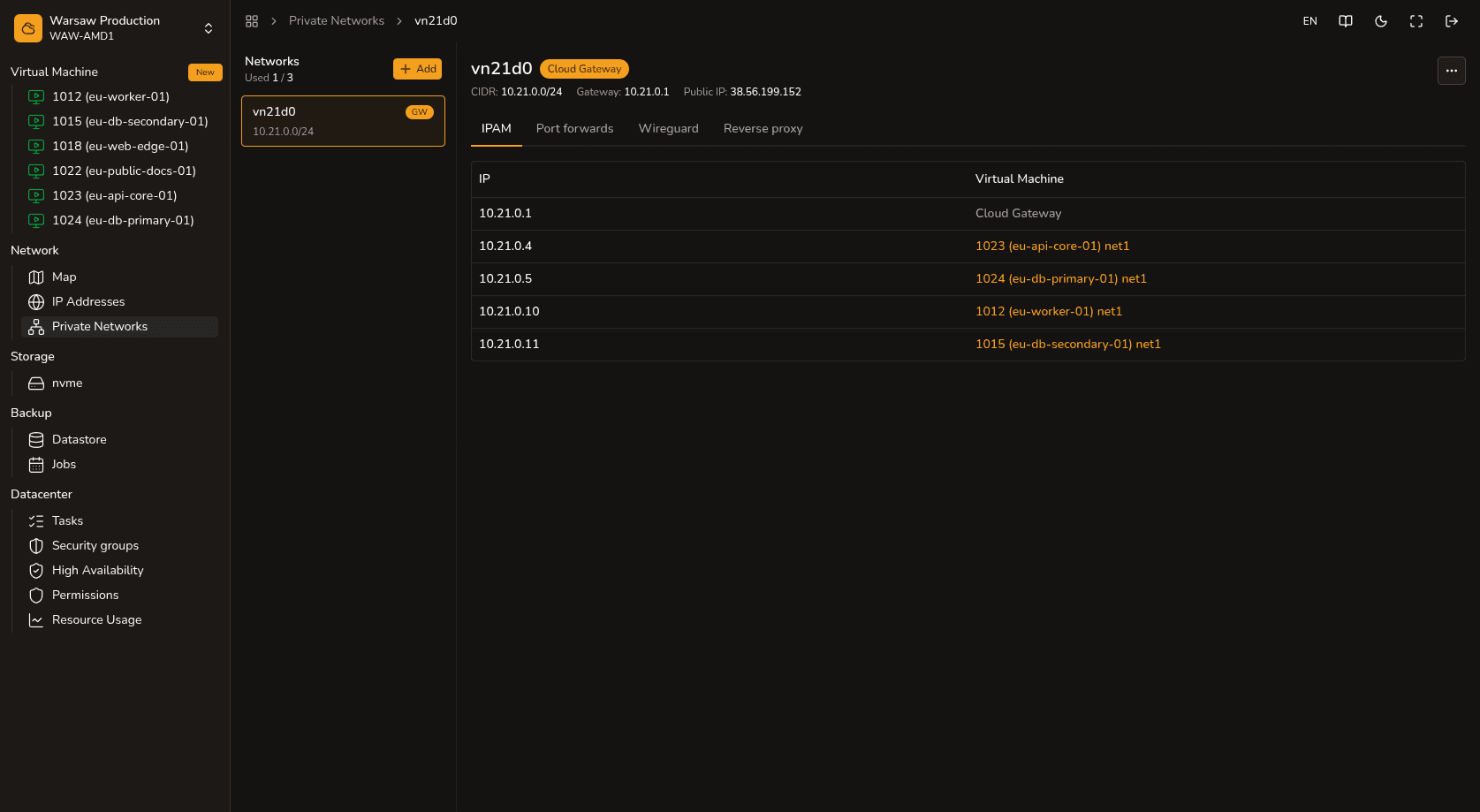Image resolution: width=1480 pixels, height=812 pixels.
Task: Open the Resource Usage chart icon
Action: point(36,620)
